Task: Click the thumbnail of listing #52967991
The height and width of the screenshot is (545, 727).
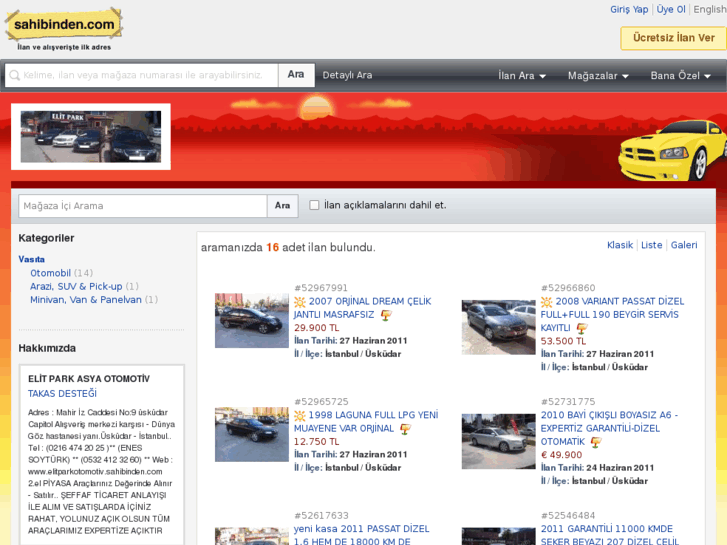Action: tap(252, 321)
